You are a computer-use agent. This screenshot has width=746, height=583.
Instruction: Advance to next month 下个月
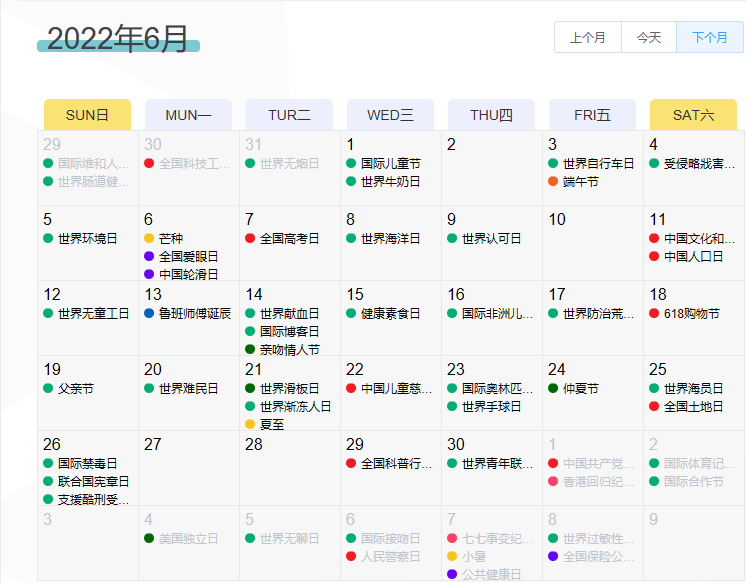(x=709, y=37)
